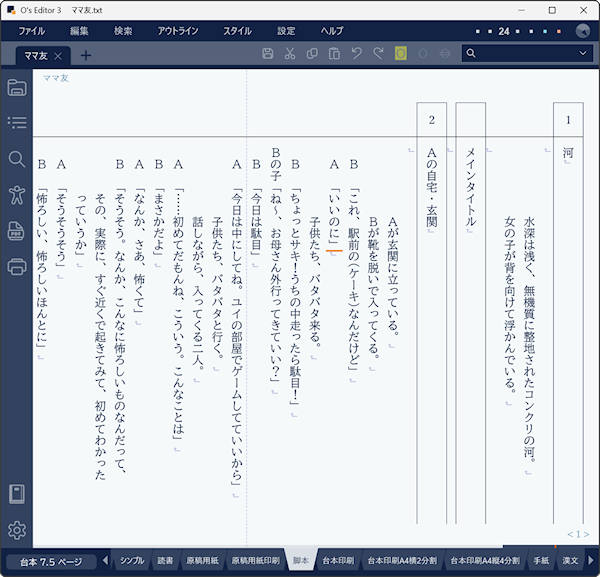The image size is (600, 577).
Task: Close the ママ友 document tab
Action: pos(58,56)
